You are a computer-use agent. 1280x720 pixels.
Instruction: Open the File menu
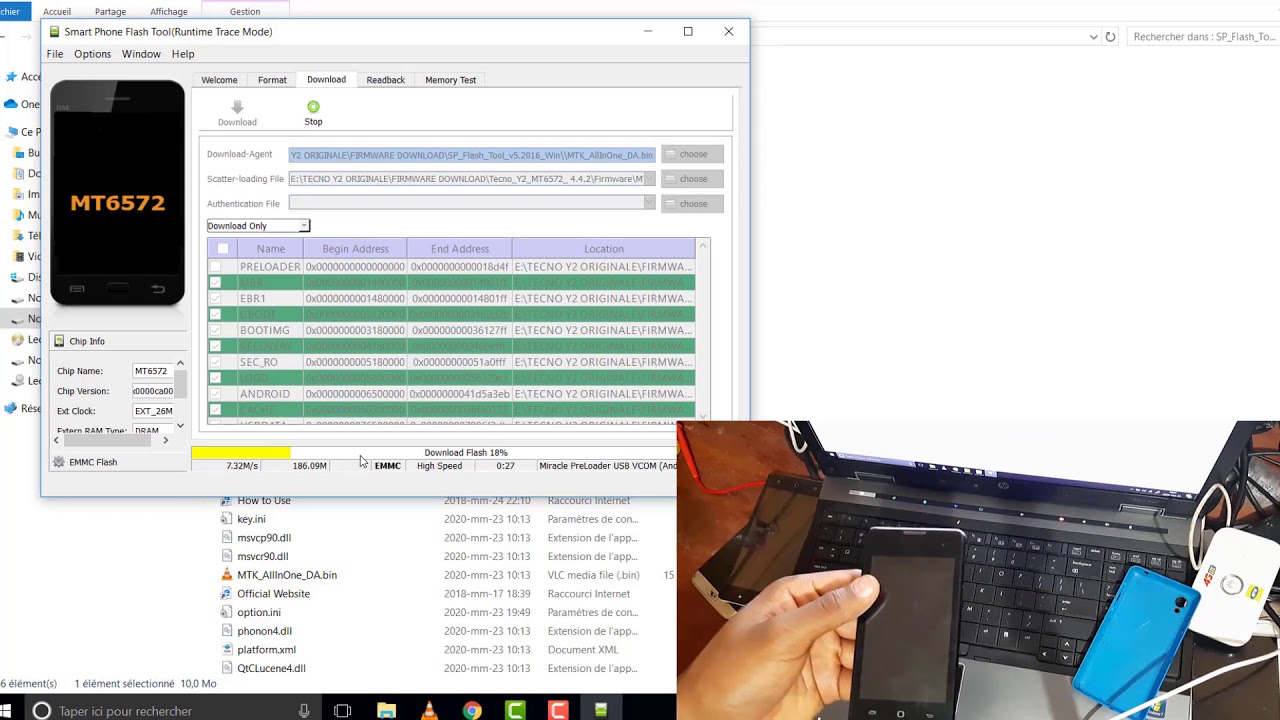pyautogui.click(x=55, y=54)
